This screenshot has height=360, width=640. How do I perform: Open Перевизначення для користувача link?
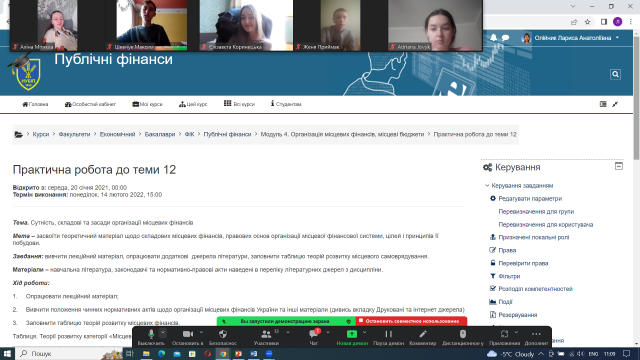tap(546, 224)
